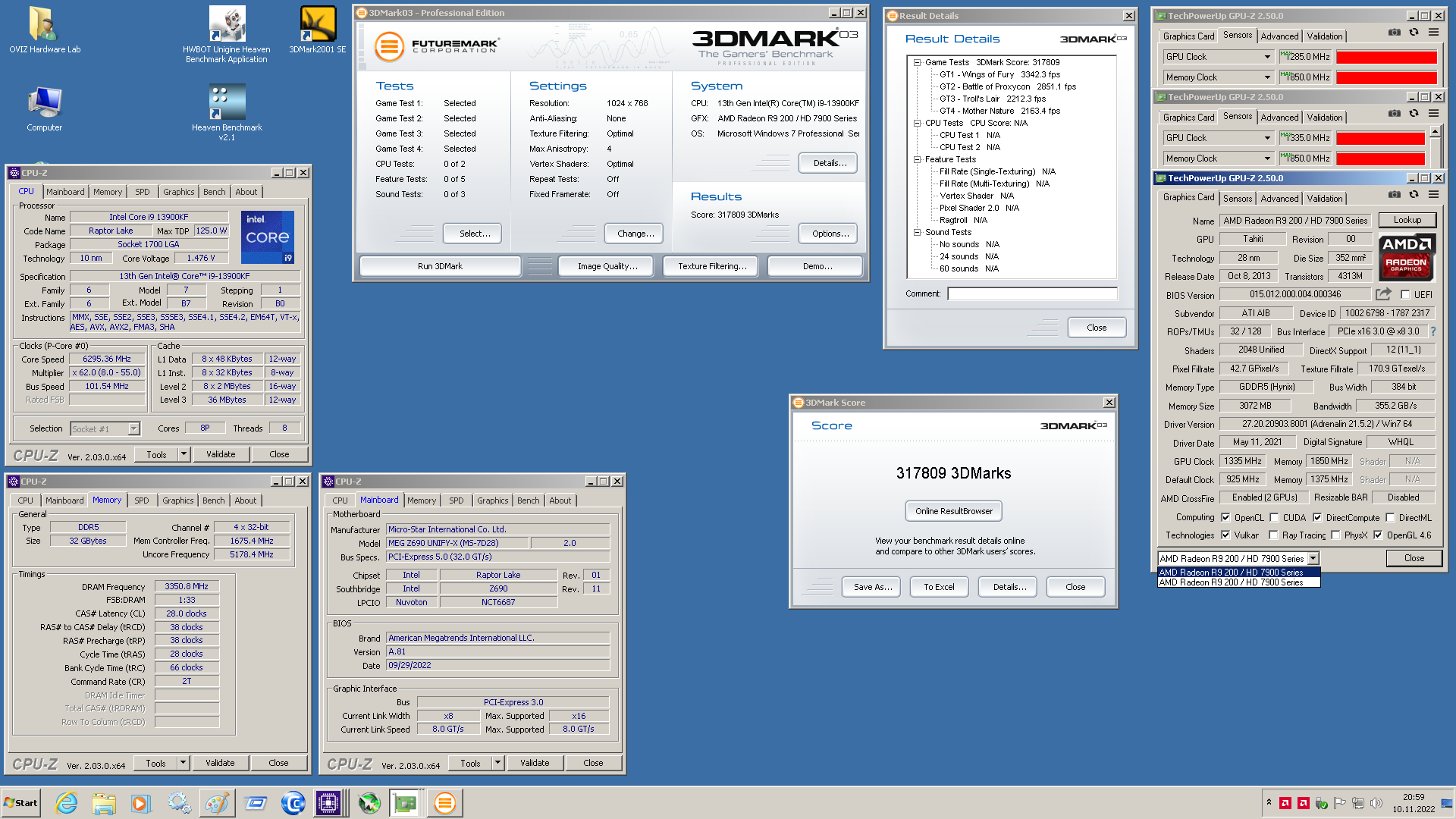
Task: Click Lookup button in GPU-Z
Action: [1407, 220]
